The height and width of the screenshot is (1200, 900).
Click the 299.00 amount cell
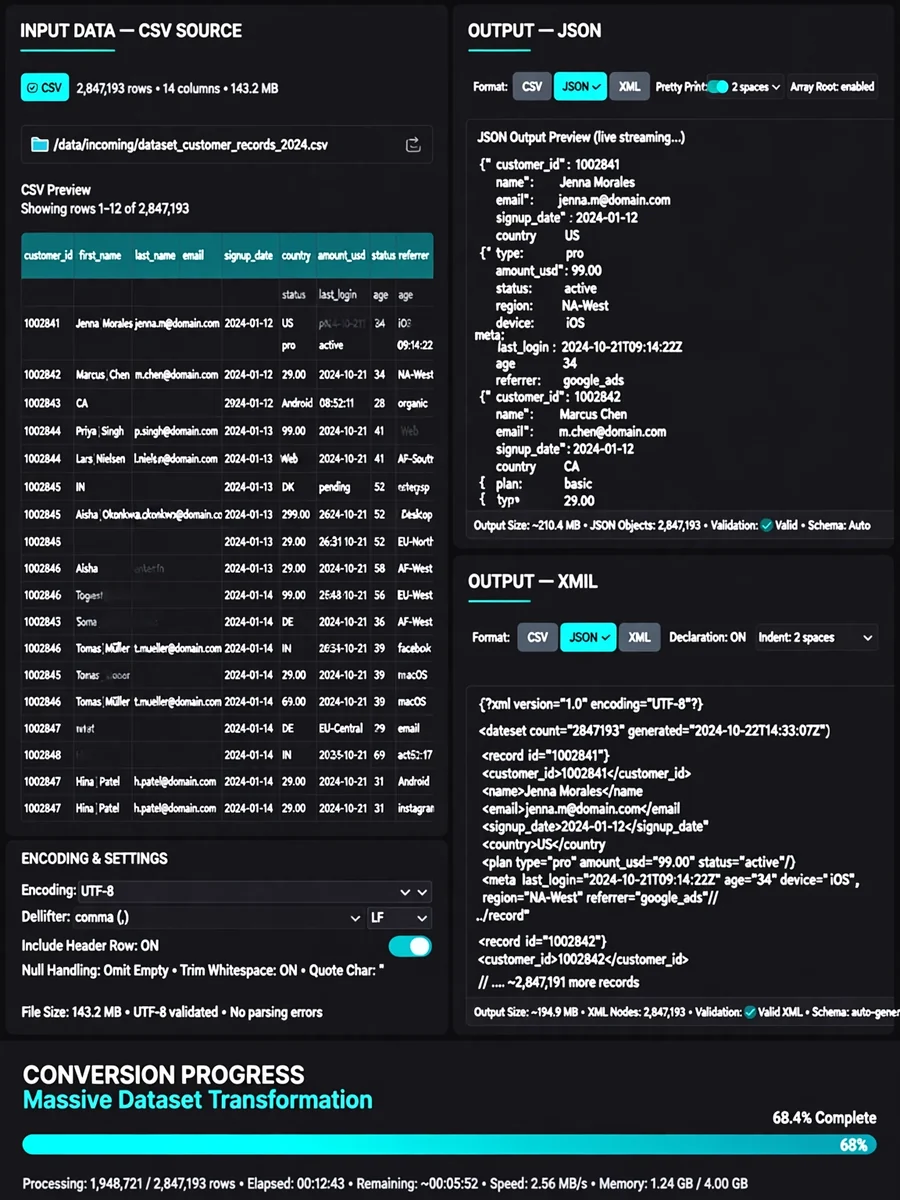pos(295,514)
